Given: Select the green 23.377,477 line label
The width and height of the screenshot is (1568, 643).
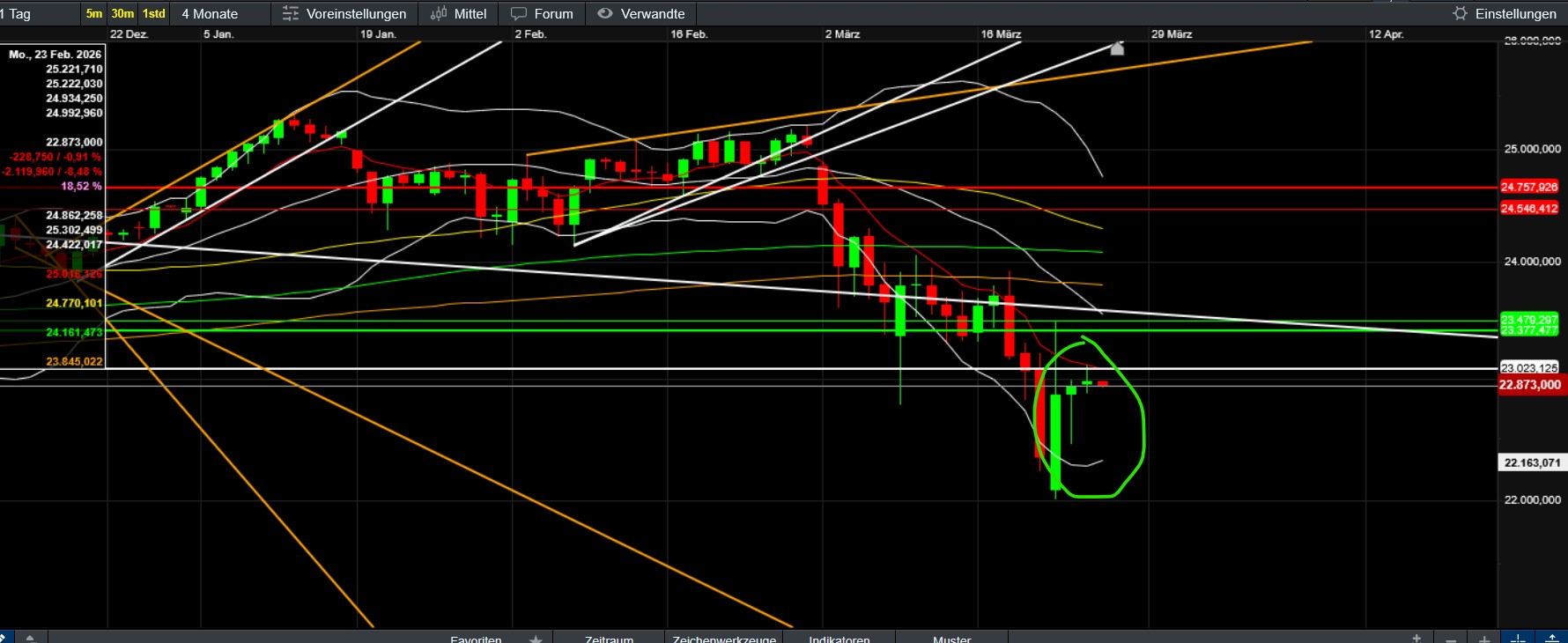Looking at the screenshot, I should (1529, 330).
